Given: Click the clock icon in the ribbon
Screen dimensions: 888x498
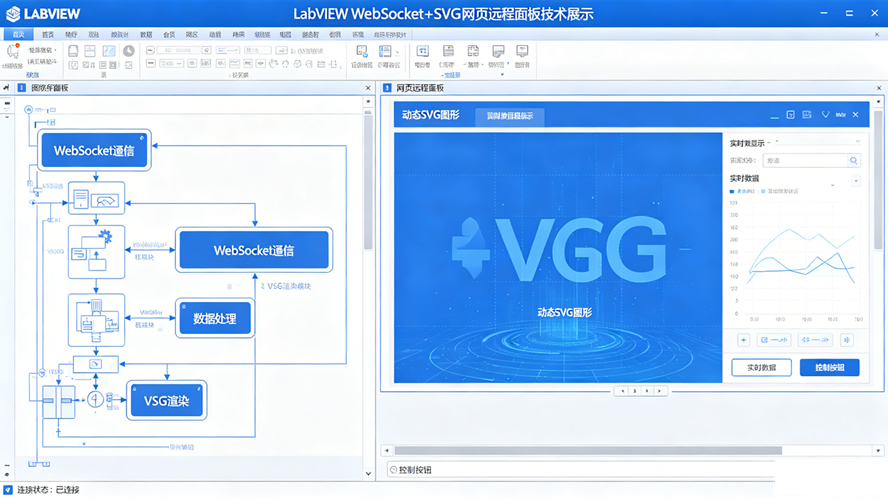Looking at the screenshot, I should (129, 52).
